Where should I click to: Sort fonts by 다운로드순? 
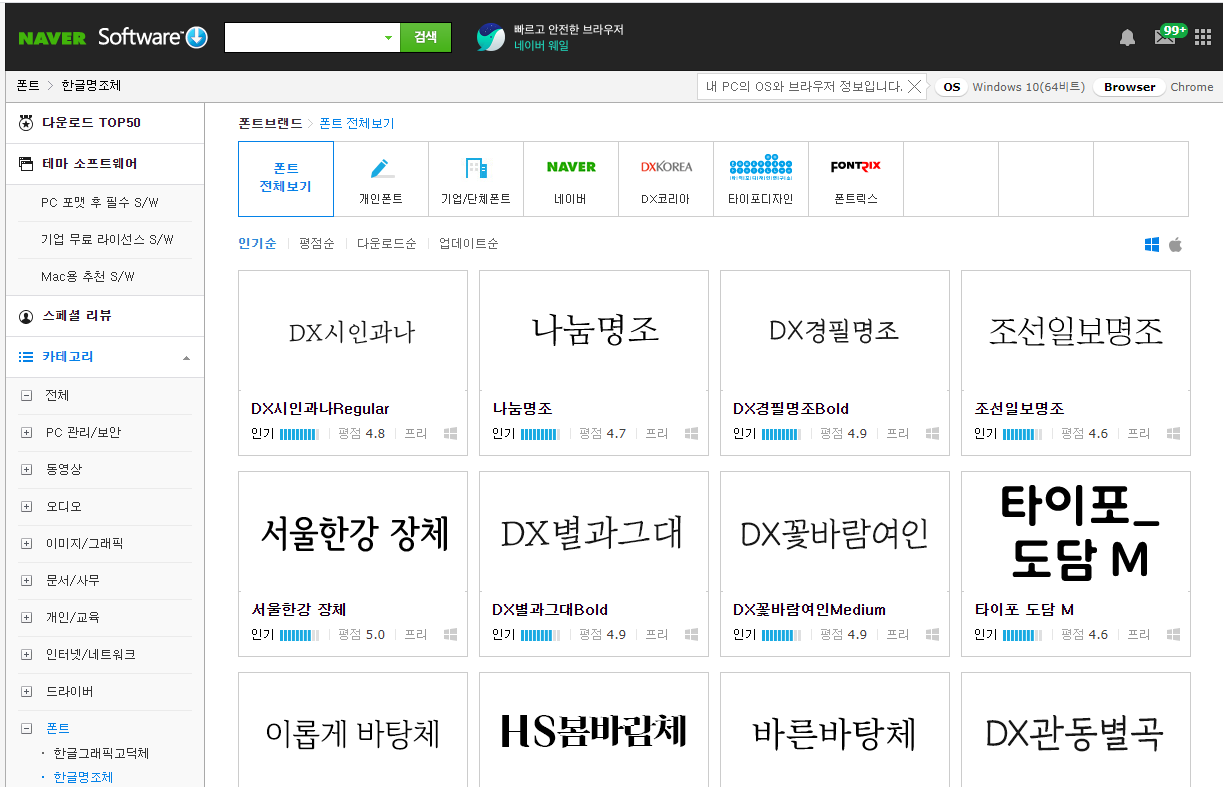tap(387, 244)
